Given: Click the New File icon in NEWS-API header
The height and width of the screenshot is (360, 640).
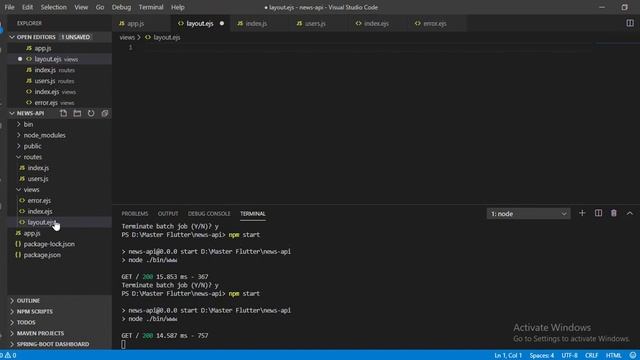Looking at the screenshot, I should pyautogui.click(x=63, y=113).
